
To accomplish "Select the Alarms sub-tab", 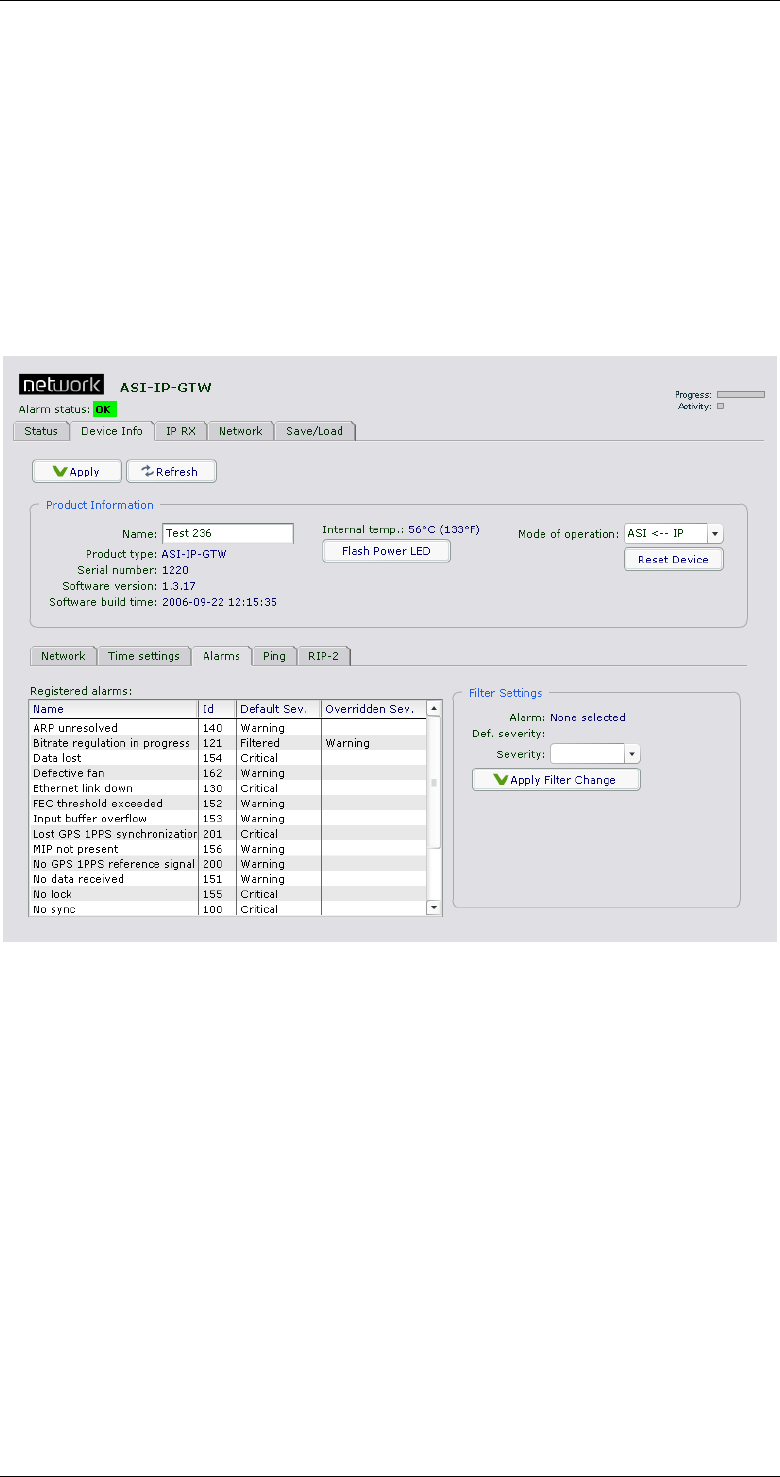I will [221, 656].
